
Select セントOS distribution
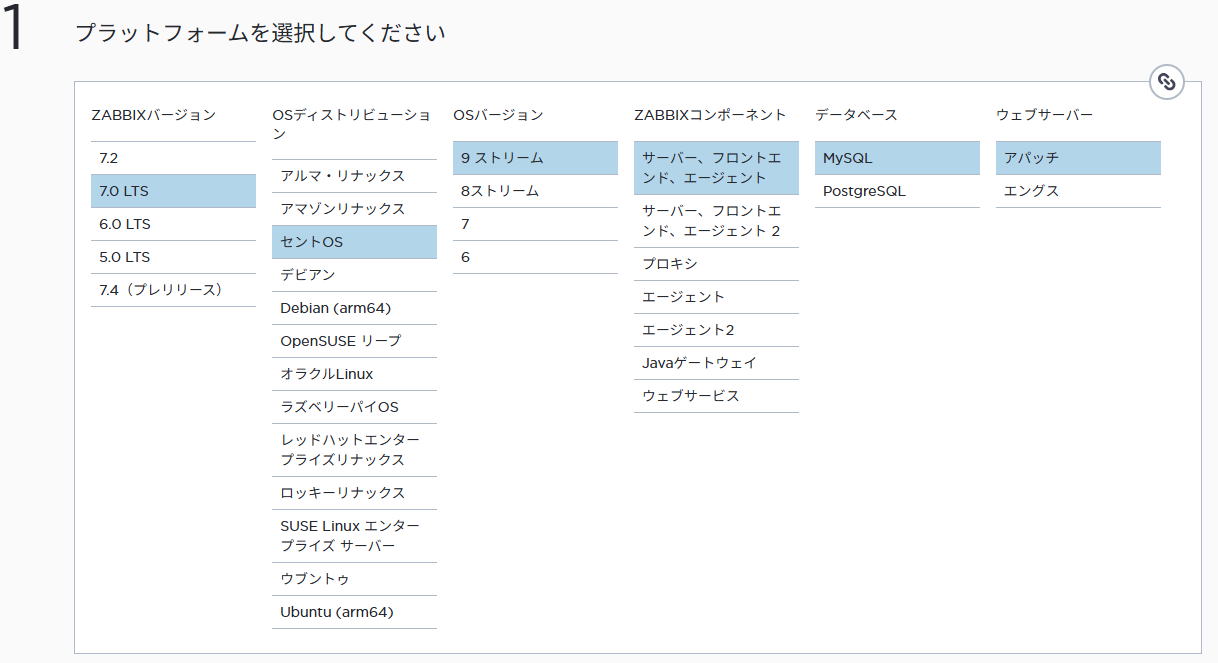[x=354, y=242]
